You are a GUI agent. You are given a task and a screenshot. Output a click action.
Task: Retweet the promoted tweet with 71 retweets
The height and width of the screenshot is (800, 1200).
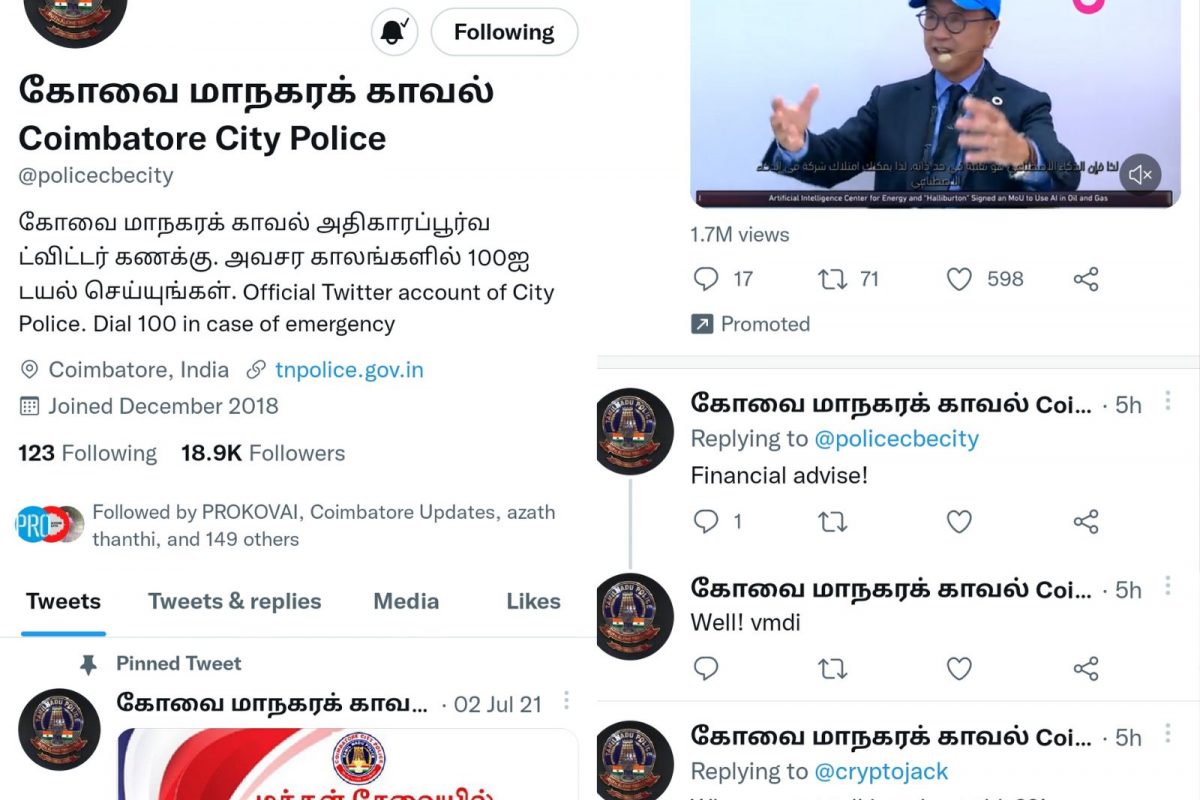point(832,279)
